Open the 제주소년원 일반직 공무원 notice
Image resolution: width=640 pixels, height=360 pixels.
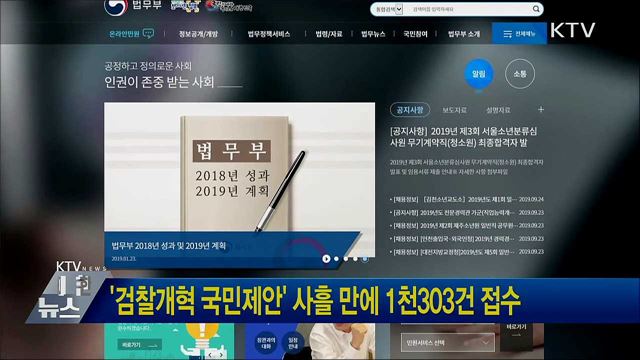click(467, 225)
